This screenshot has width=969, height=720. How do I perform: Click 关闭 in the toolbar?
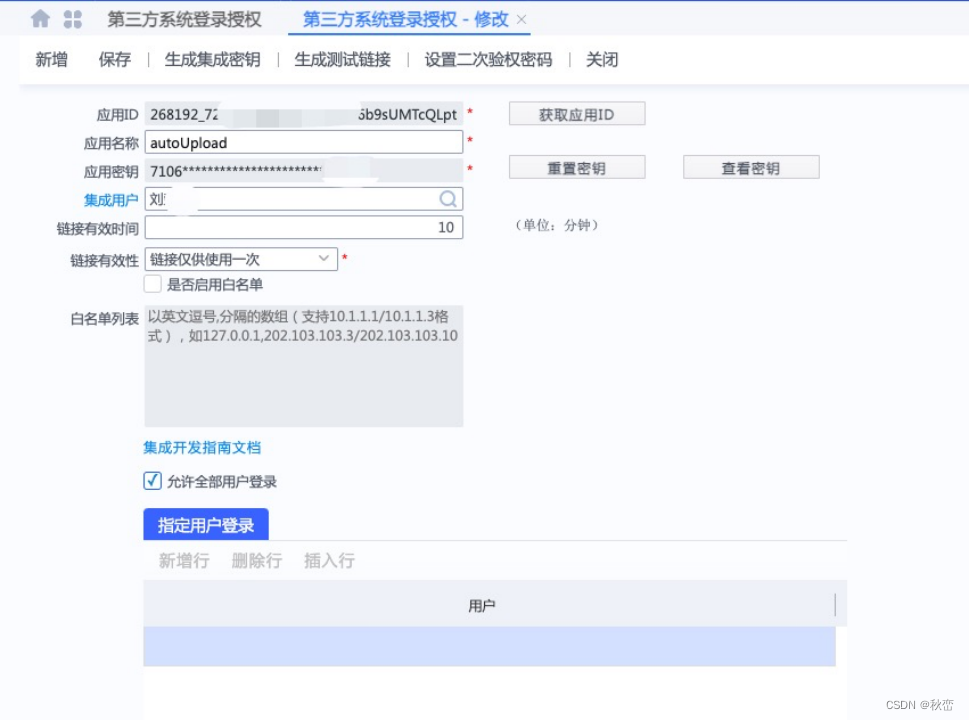point(602,59)
